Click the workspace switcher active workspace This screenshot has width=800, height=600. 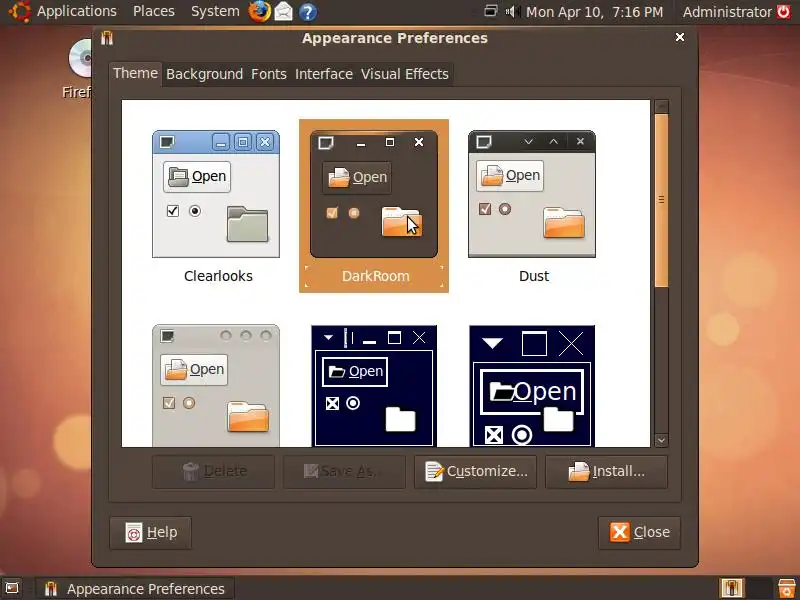pos(732,589)
